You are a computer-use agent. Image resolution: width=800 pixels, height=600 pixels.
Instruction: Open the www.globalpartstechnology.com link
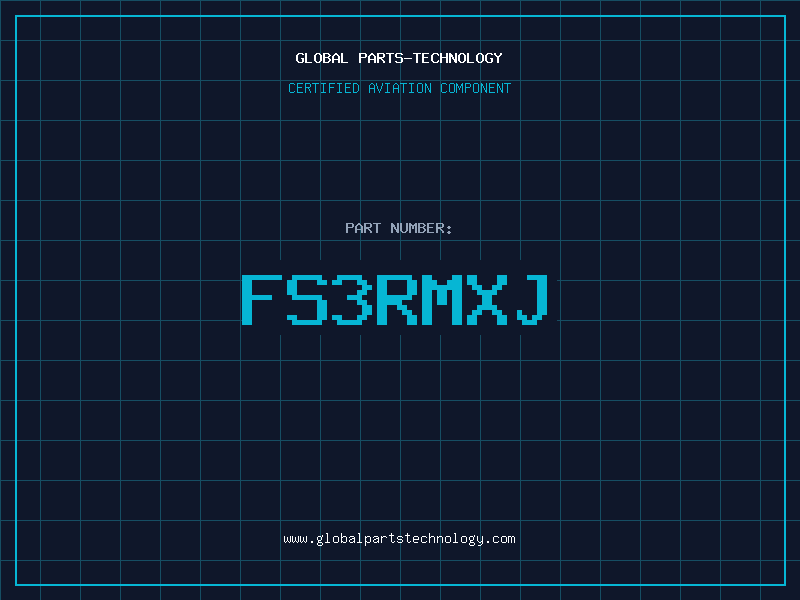point(399,539)
